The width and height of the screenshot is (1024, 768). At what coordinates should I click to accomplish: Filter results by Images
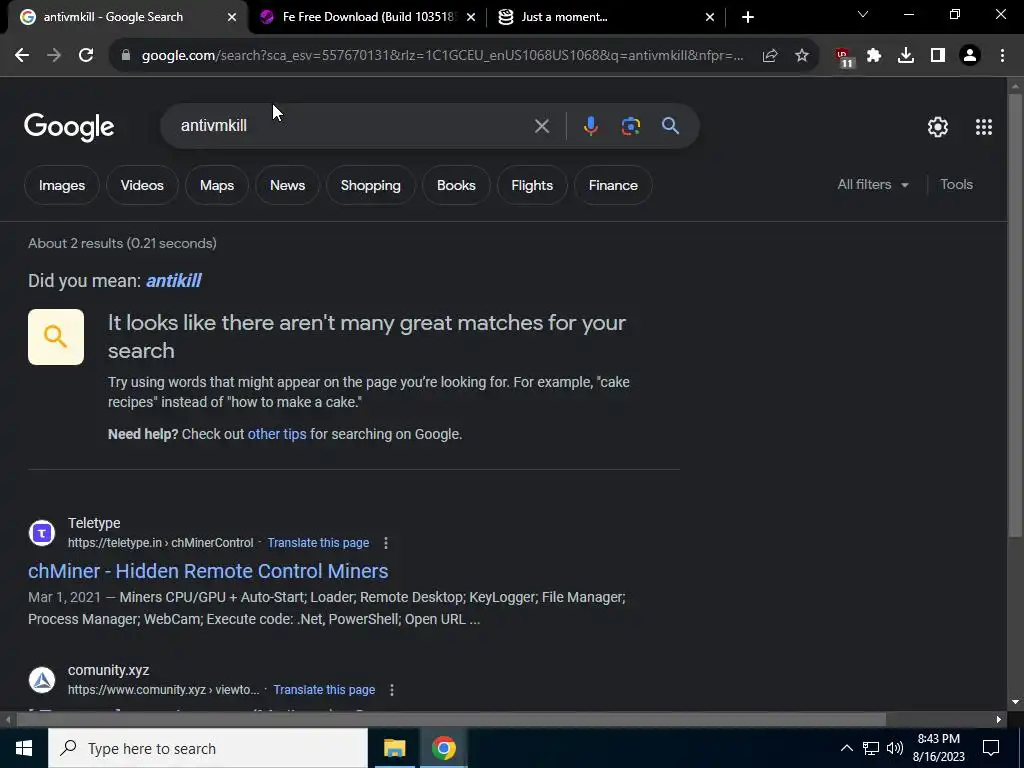[62, 185]
